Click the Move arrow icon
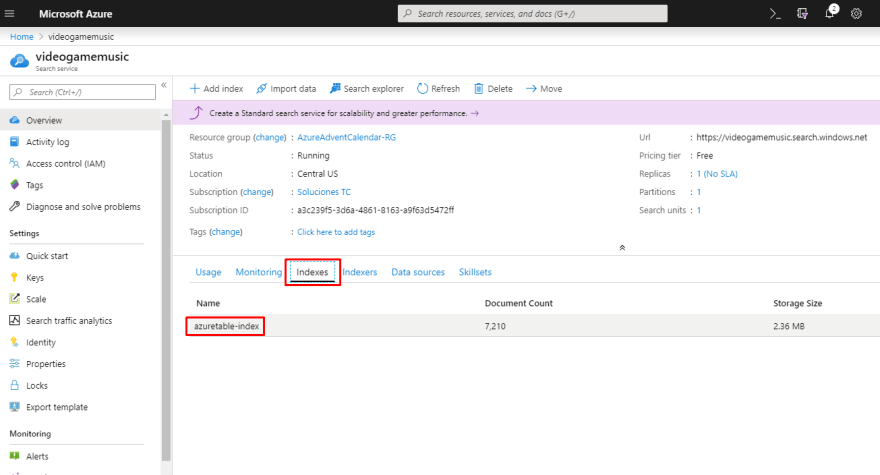 (531, 89)
